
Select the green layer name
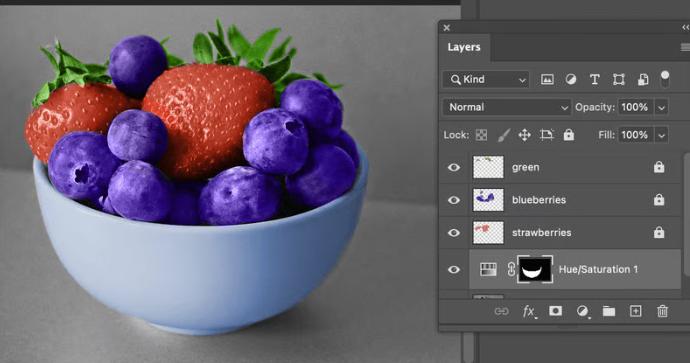pos(525,167)
